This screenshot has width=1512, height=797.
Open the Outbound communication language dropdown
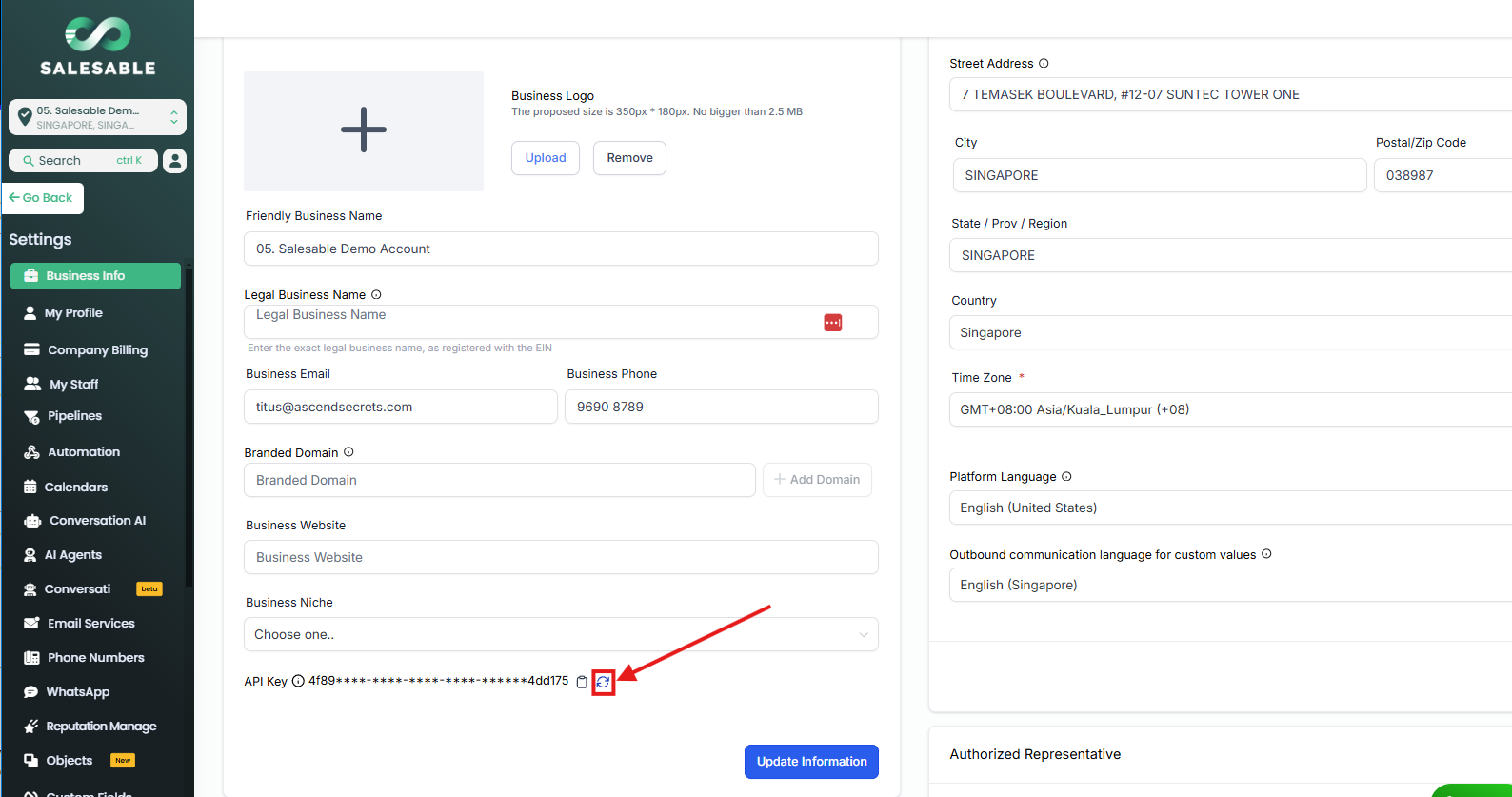click(x=1230, y=585)
